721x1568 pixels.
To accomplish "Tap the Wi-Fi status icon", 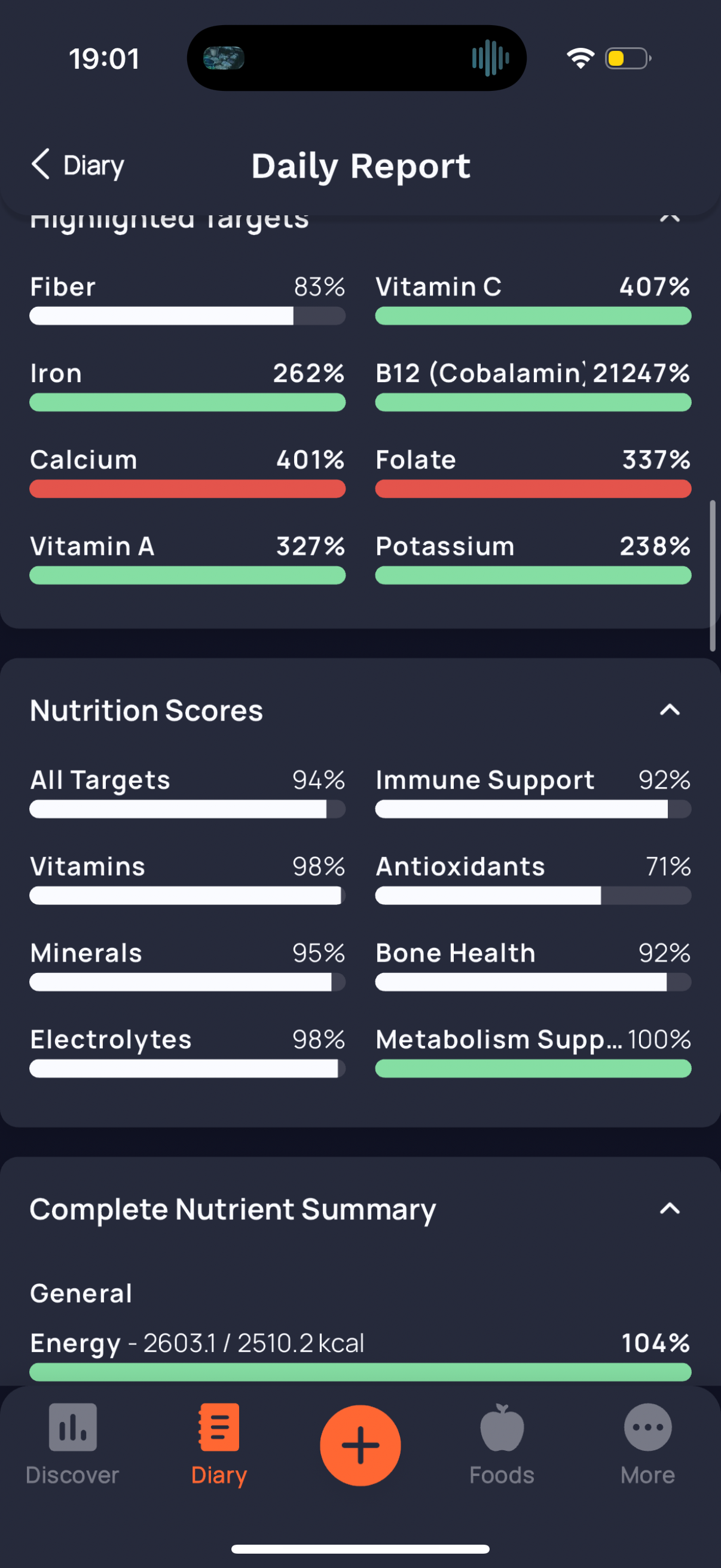I will [581, 59].
